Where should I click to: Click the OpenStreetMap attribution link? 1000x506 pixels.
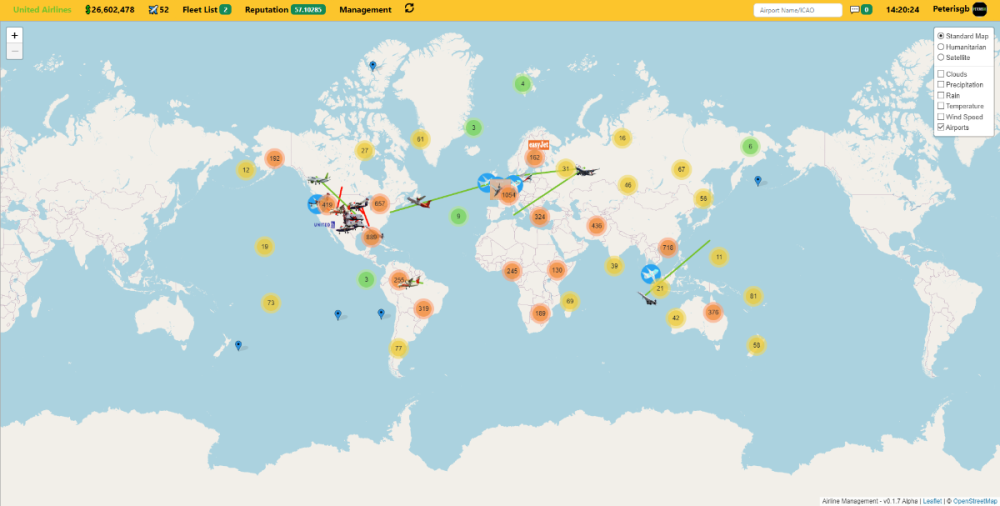[x=974, y=501]
